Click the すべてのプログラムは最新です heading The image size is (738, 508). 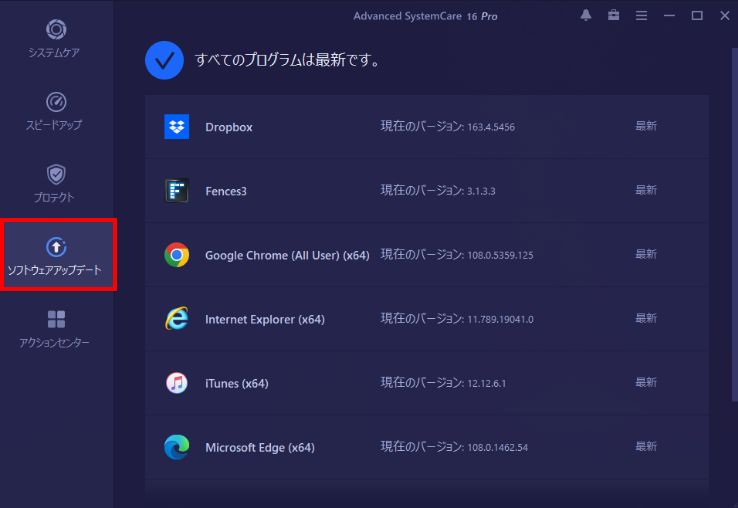coord(288,60)
